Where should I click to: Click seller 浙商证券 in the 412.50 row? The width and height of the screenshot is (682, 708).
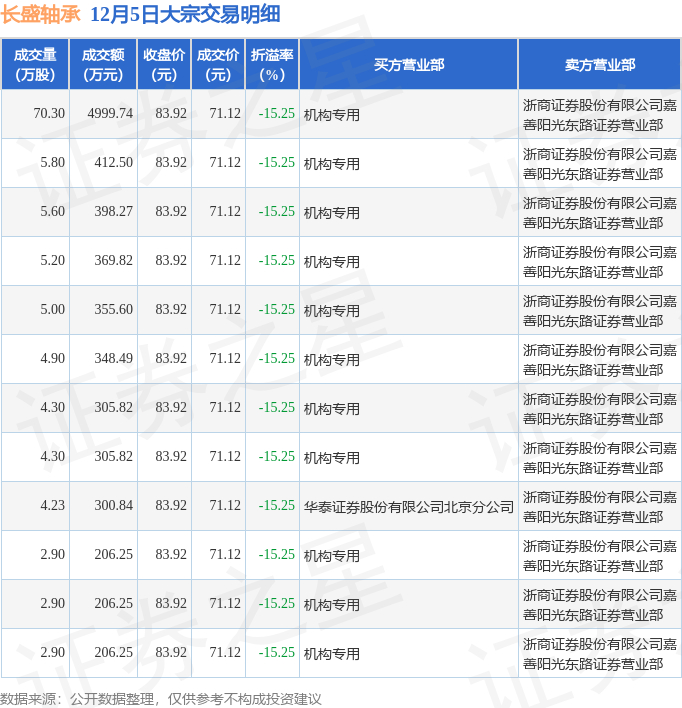(x=600, y=164)
